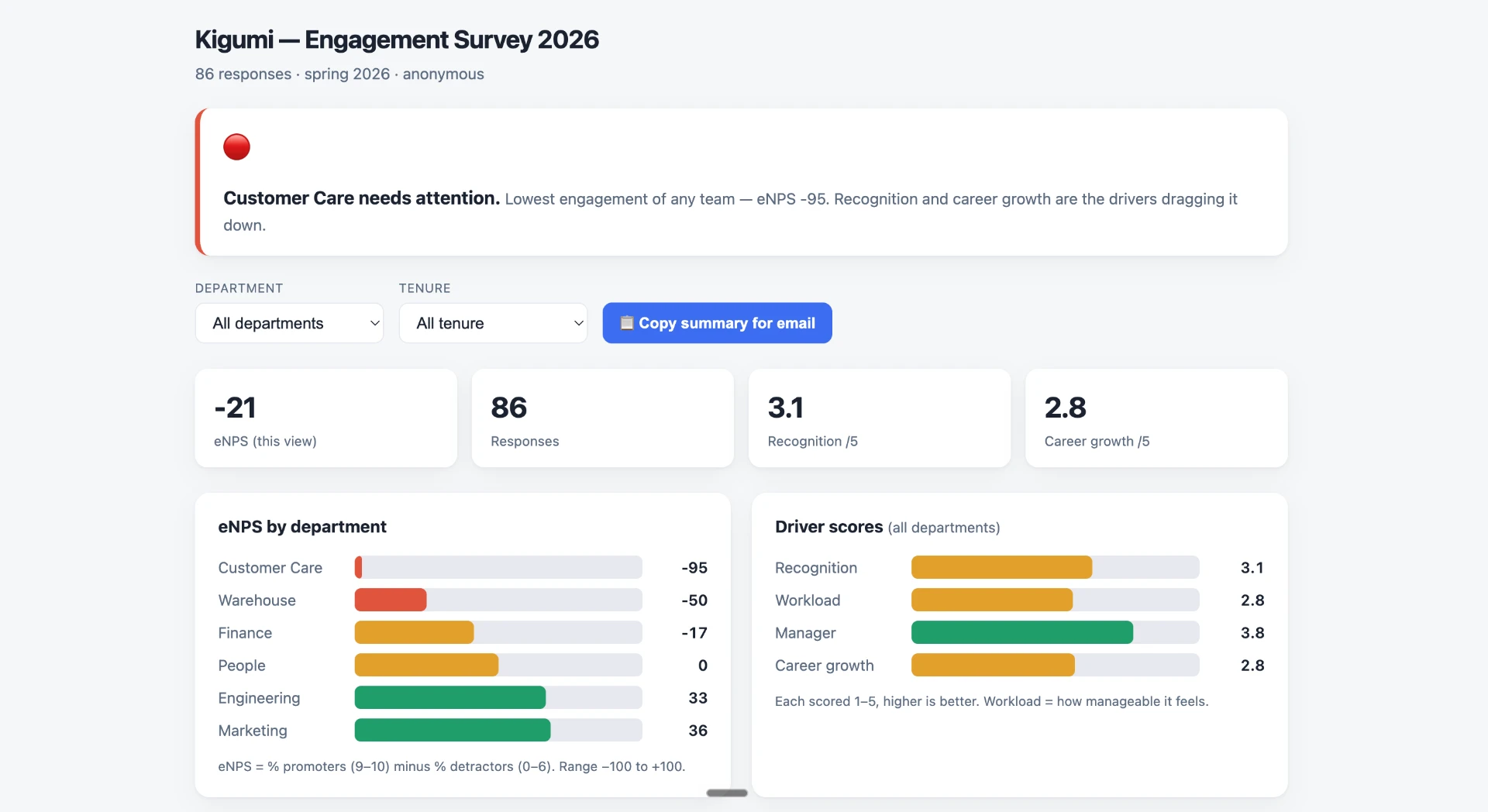This screenshot has height=812, width=1488.
Task: Click the Workload driver score bar
Action: click(x=1055, y=600)
